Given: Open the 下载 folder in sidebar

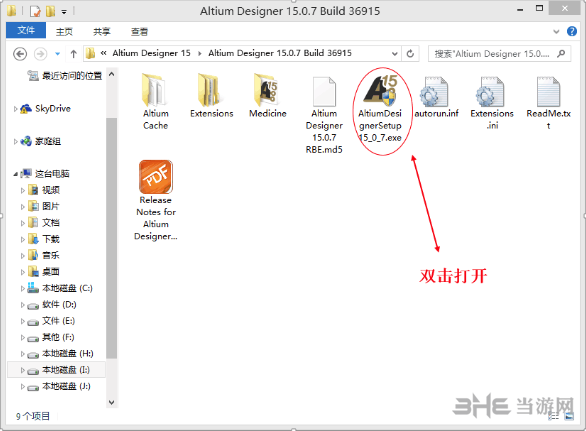Looking at the screenshot, I should coord(44,239).
